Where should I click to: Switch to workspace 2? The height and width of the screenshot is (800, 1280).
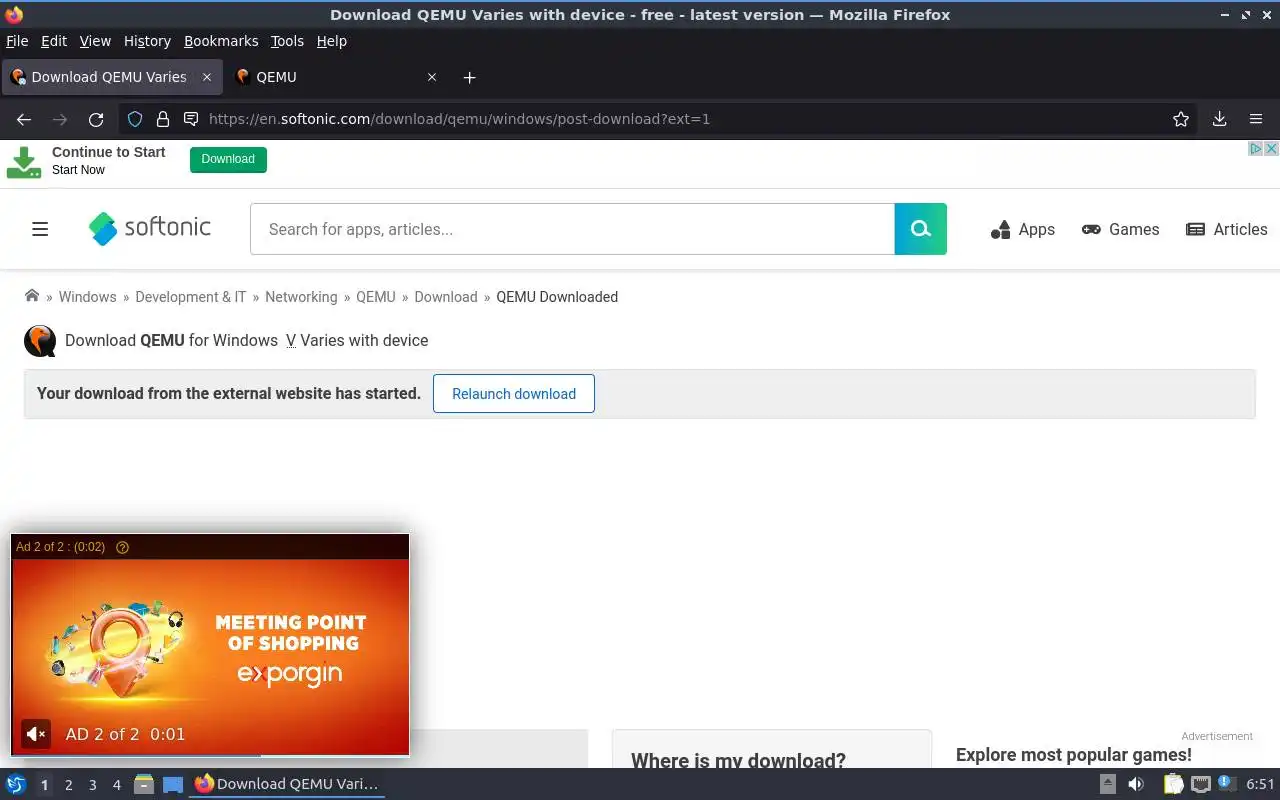(68, 785)
